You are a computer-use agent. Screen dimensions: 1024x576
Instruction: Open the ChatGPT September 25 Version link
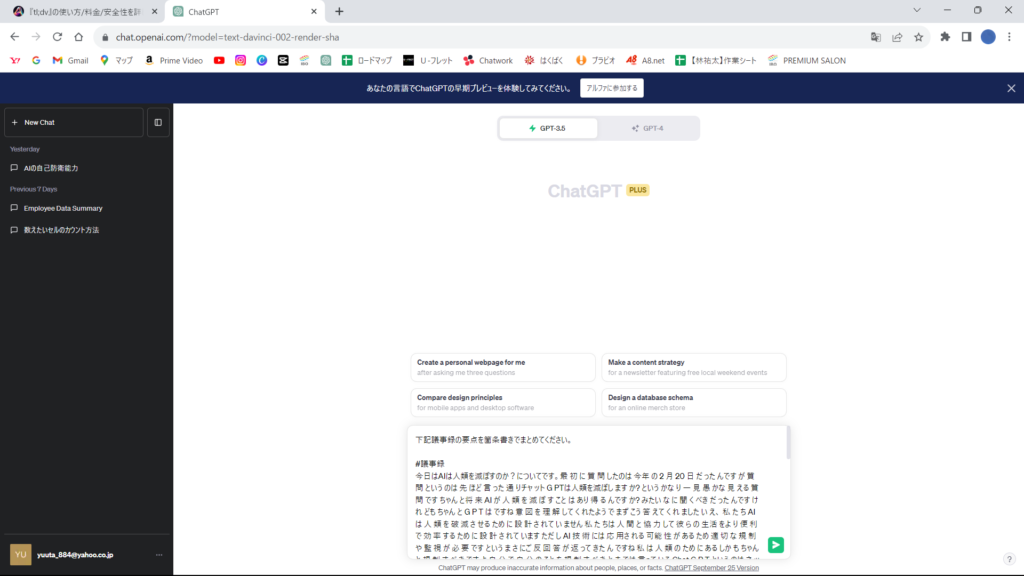(x=711, y=568)
